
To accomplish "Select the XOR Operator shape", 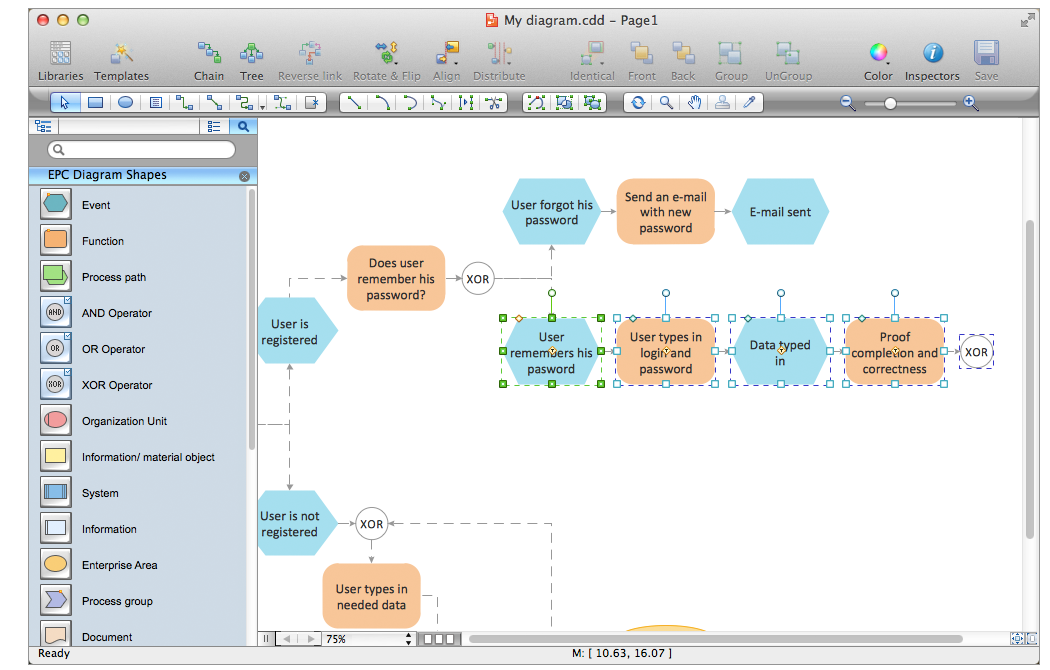I will tap(56, 385).
